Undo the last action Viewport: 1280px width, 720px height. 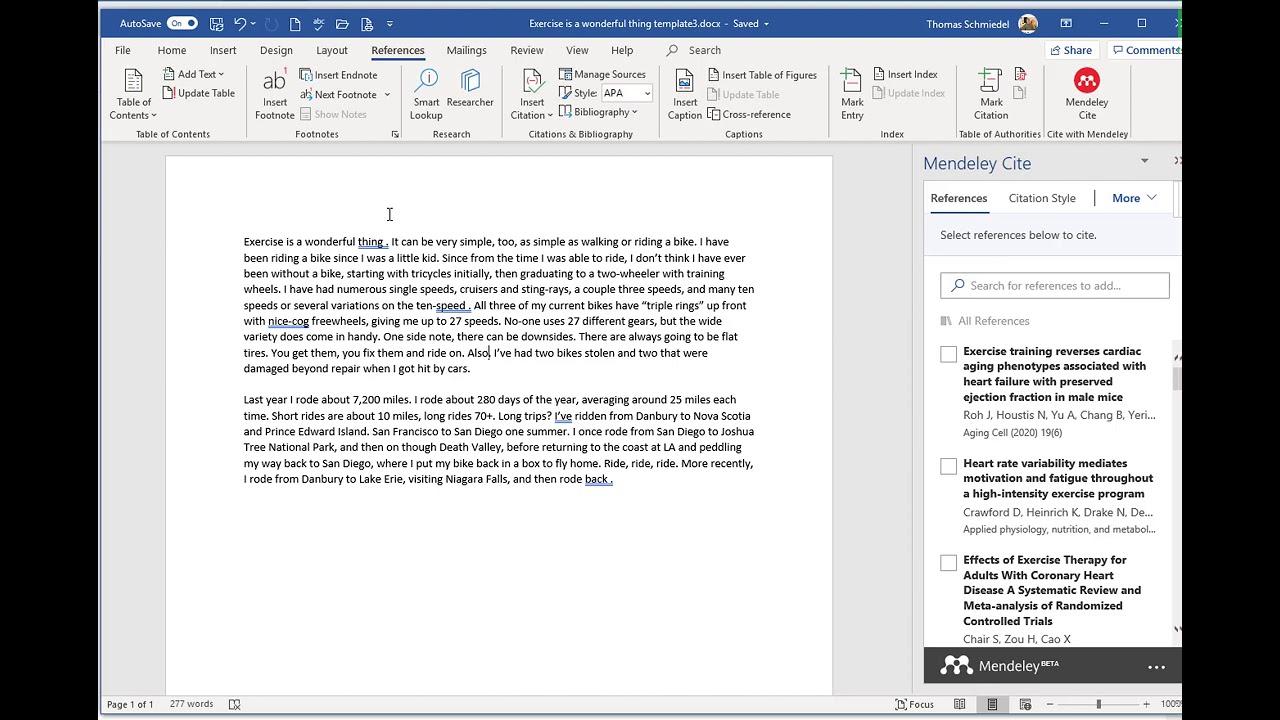[x=240, y=23]
